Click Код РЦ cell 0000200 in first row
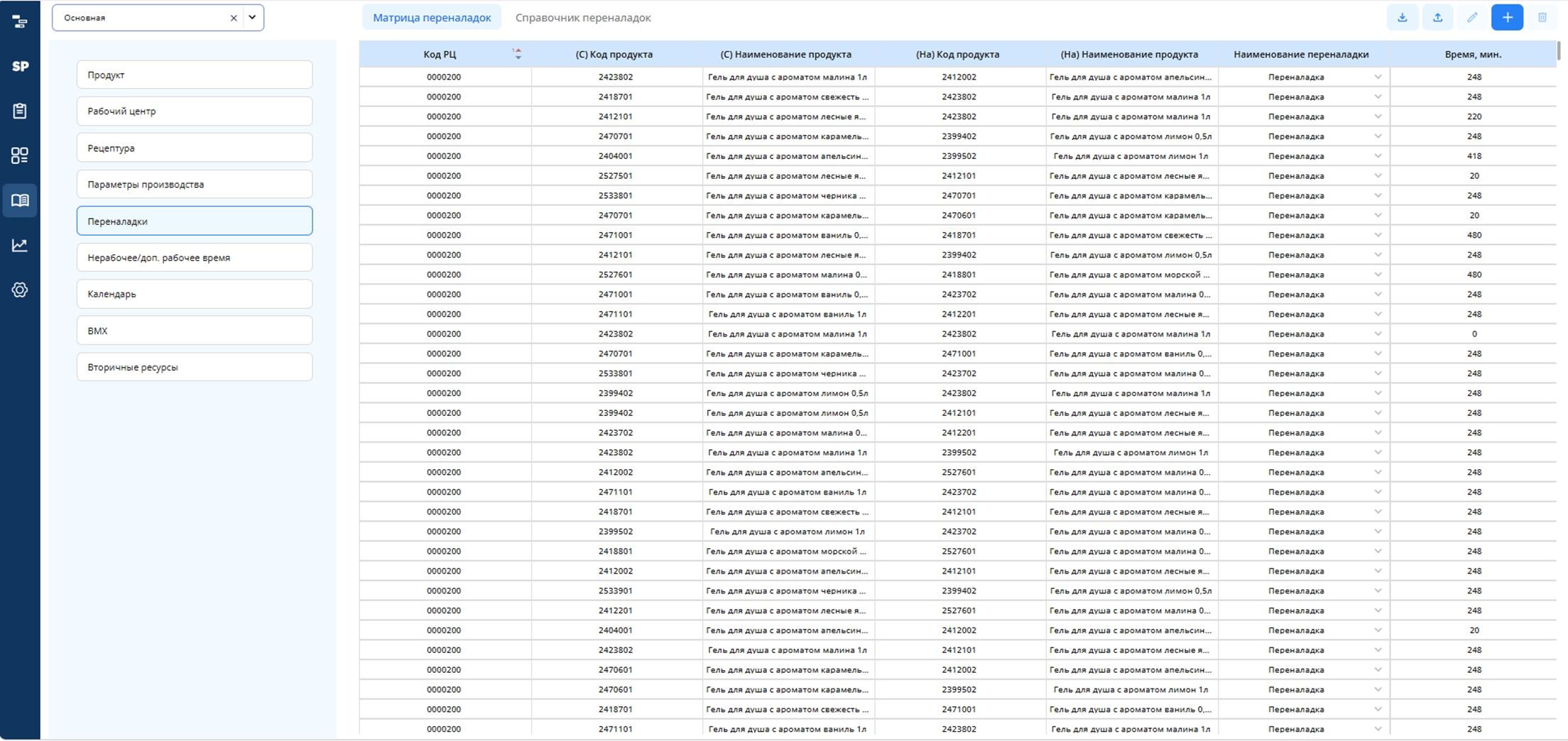Viewport: 1568px width, 741px height. [444, 77]
